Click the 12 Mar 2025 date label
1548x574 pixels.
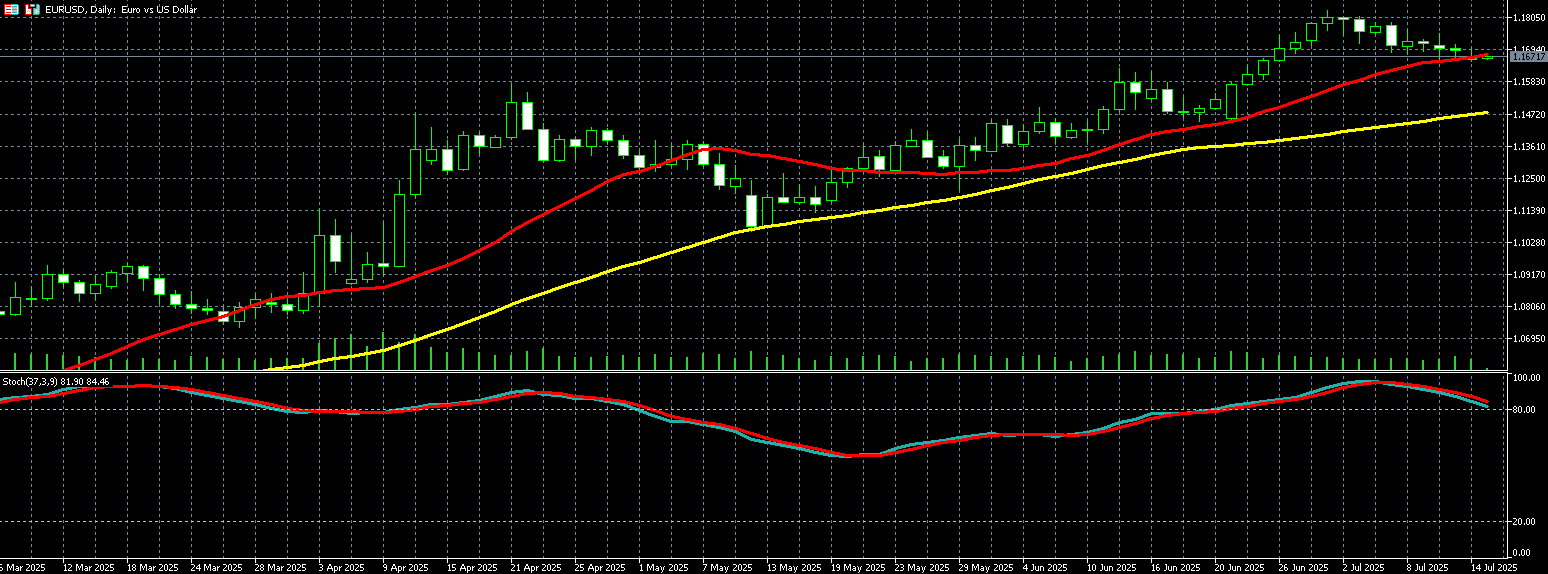[89, 567]
